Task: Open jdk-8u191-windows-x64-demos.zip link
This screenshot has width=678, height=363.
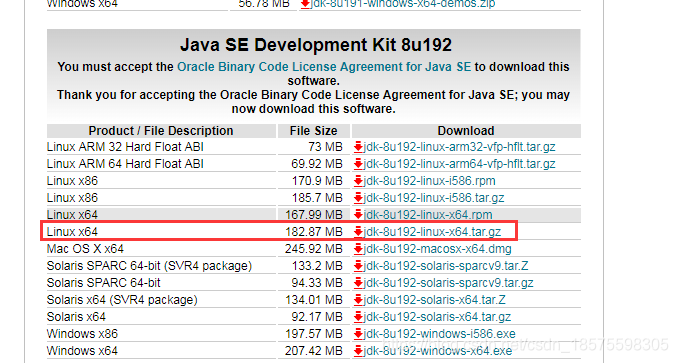Action: coord(403,4)
